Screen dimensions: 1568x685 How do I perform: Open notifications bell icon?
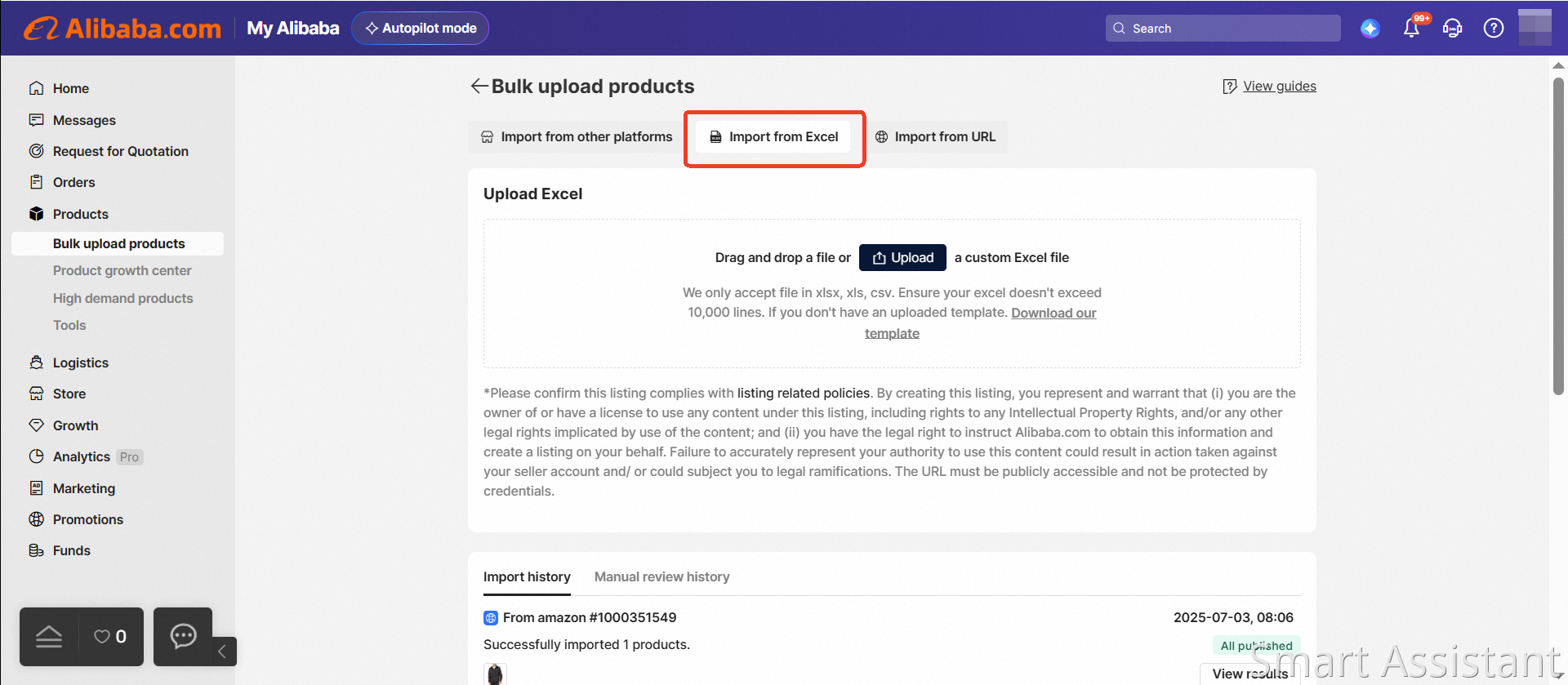[x=1411, y=29]
